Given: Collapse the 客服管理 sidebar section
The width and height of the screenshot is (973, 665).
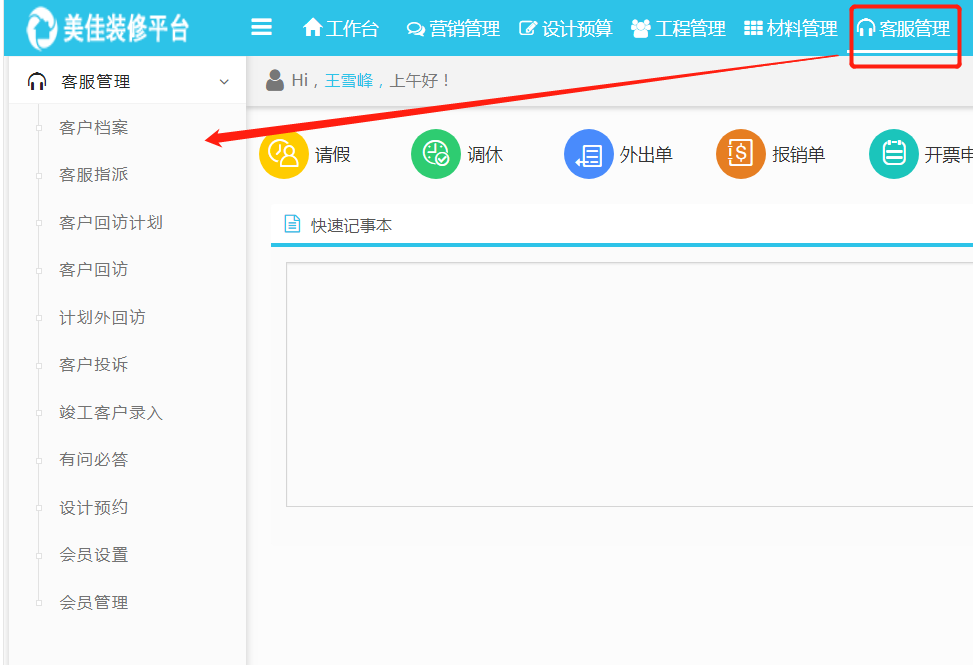Looking at the screenshot, I should point(224,81).
